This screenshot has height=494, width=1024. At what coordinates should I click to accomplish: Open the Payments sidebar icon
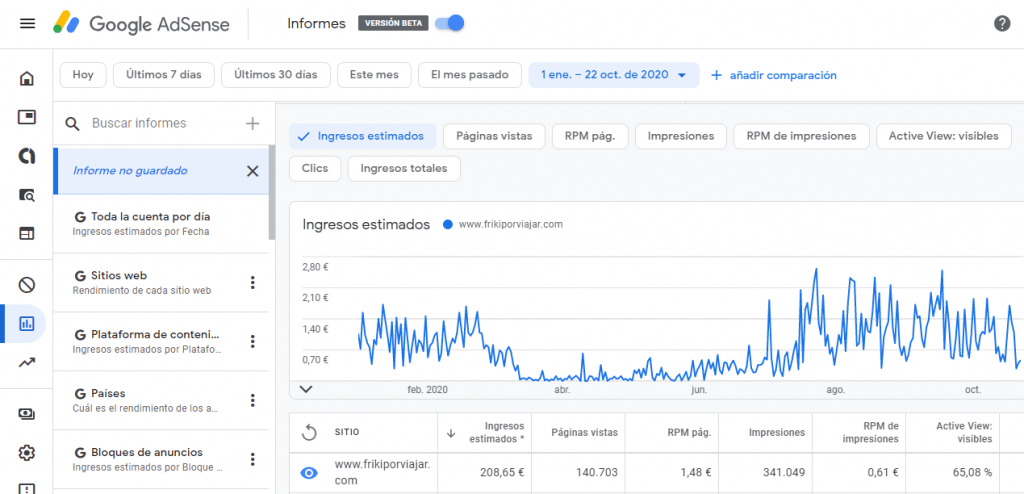click(x=27, y=414)
